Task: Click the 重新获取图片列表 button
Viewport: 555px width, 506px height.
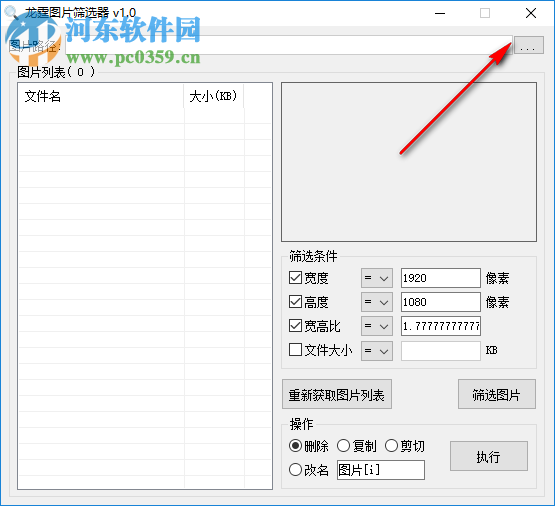Action: click(337, 394)
